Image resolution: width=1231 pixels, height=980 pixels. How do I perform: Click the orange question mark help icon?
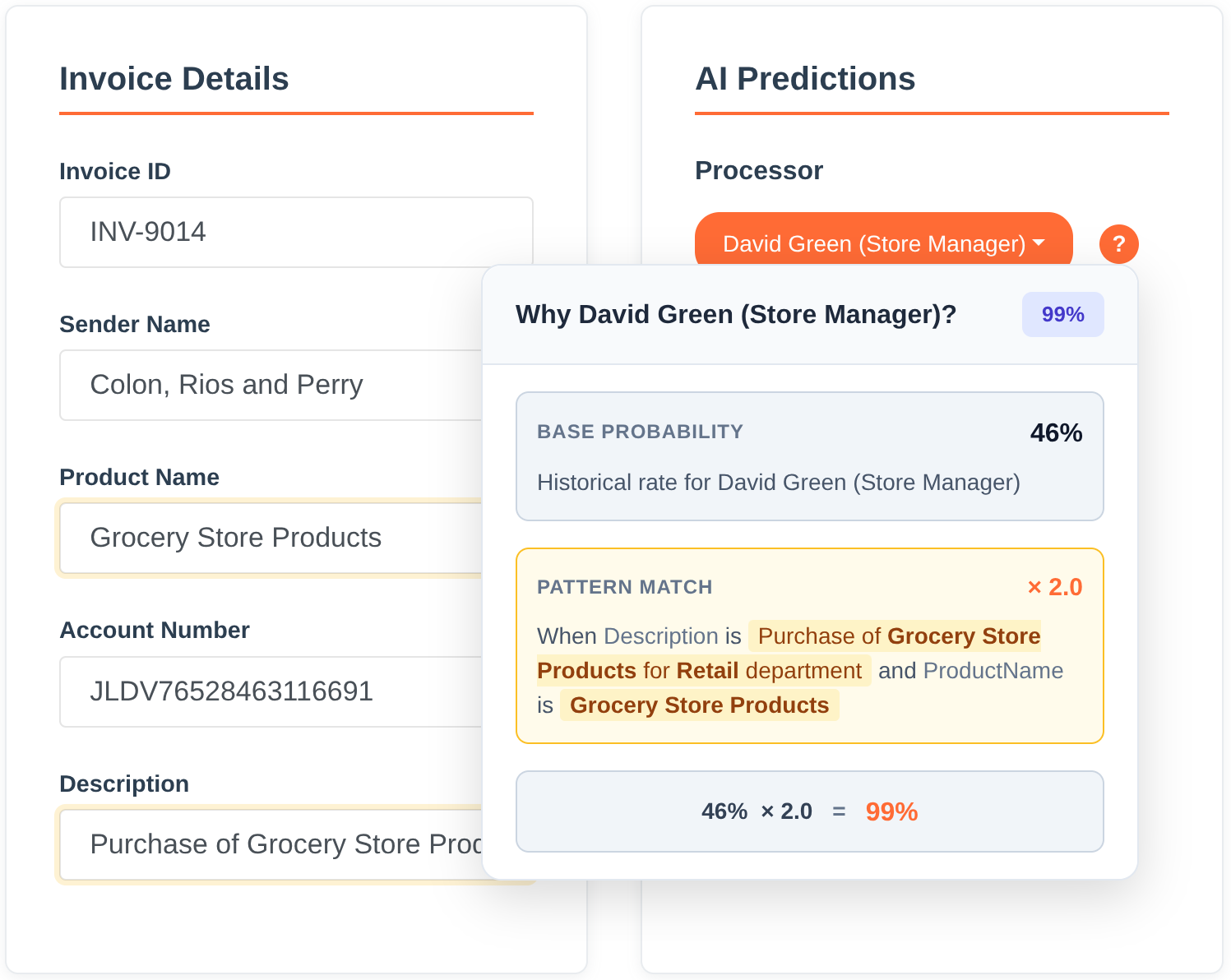tap(1118, 244)
